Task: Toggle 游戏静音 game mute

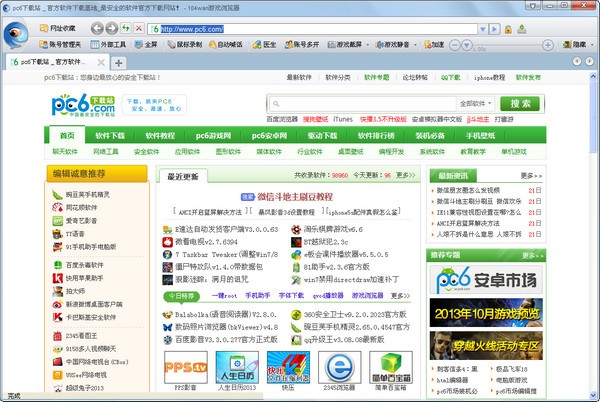Action: (392, 45)
